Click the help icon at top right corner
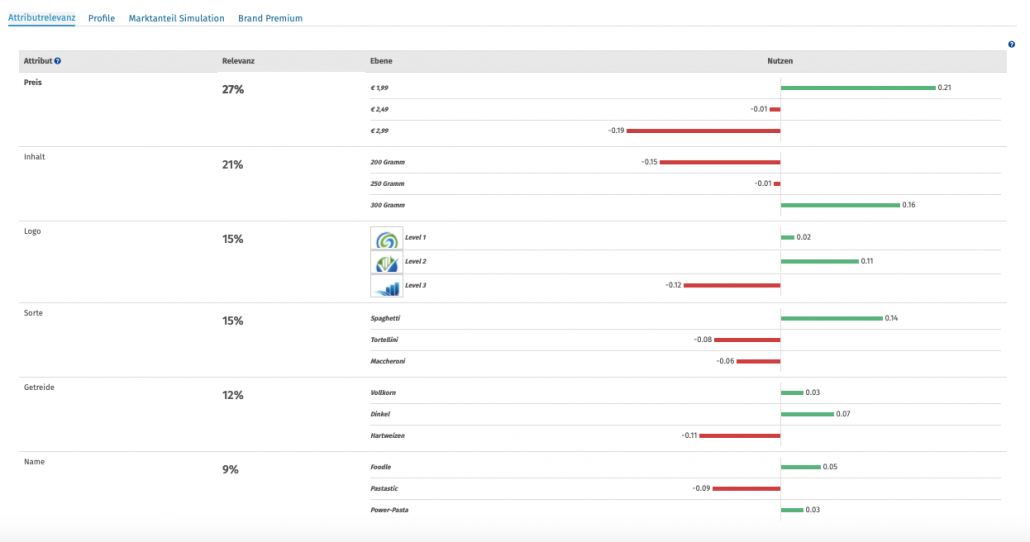Viewport: 1030px width, 542px height. tap(1011, 44)
